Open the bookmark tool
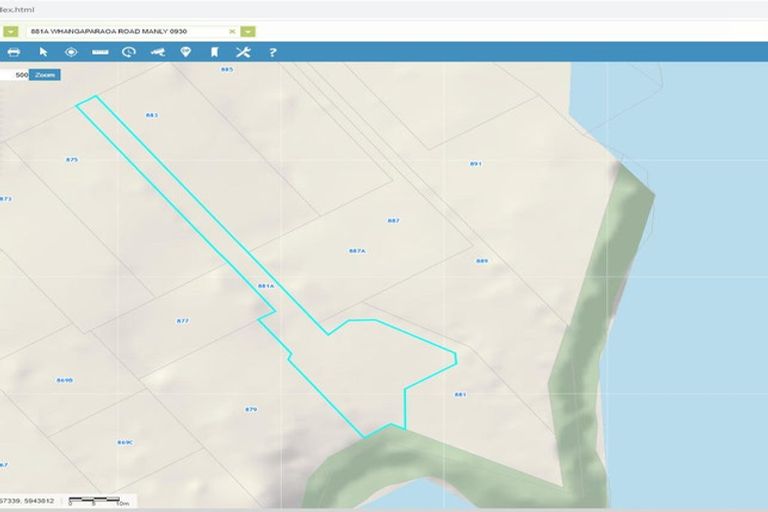768x512 pixels. (x=213, y=52)
